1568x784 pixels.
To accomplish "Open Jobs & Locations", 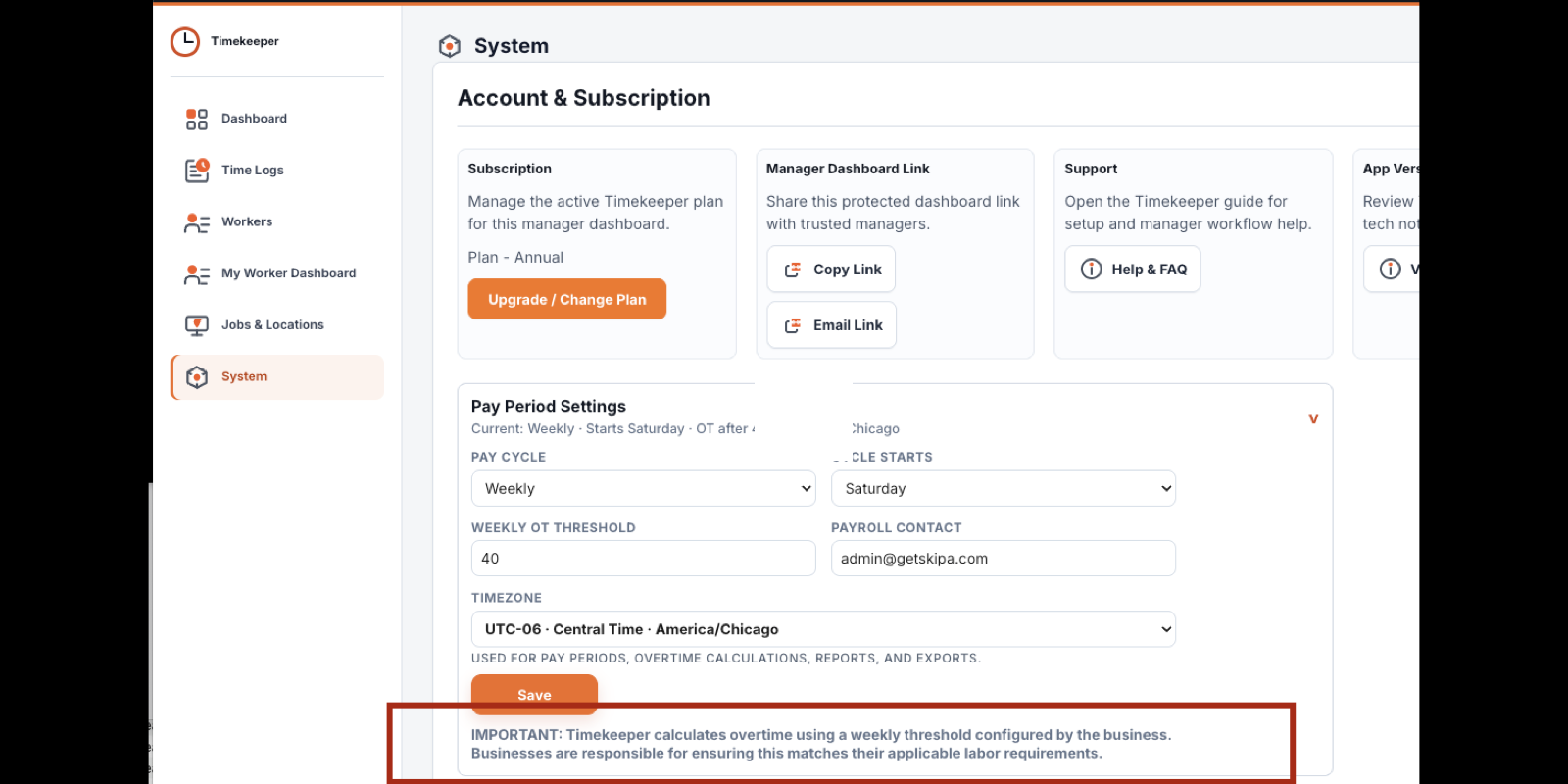I will (277, 325).
